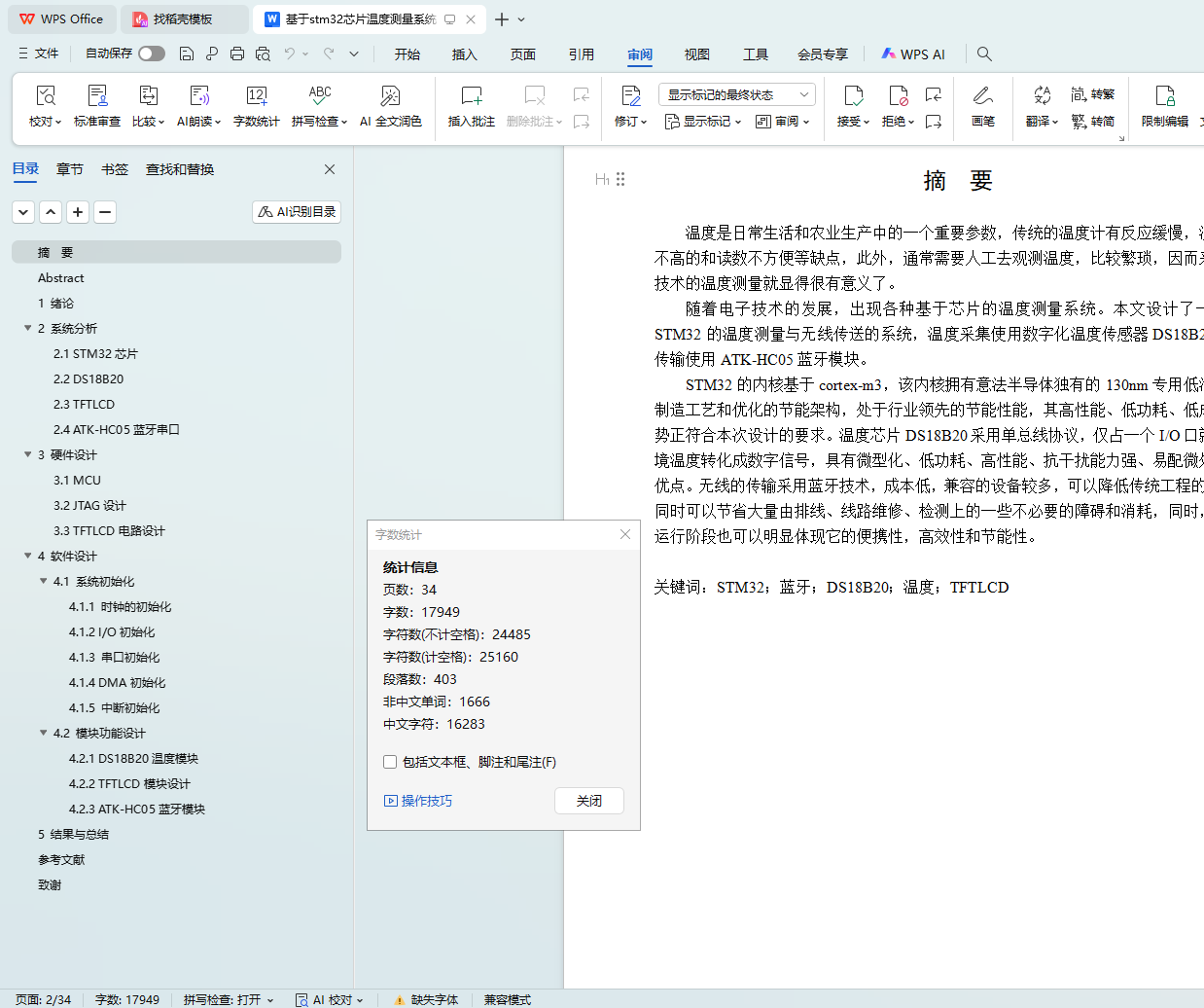The image size is (1204, 1008).
Task: Click the 关闭 button in dialog
Action: [588, 801]
